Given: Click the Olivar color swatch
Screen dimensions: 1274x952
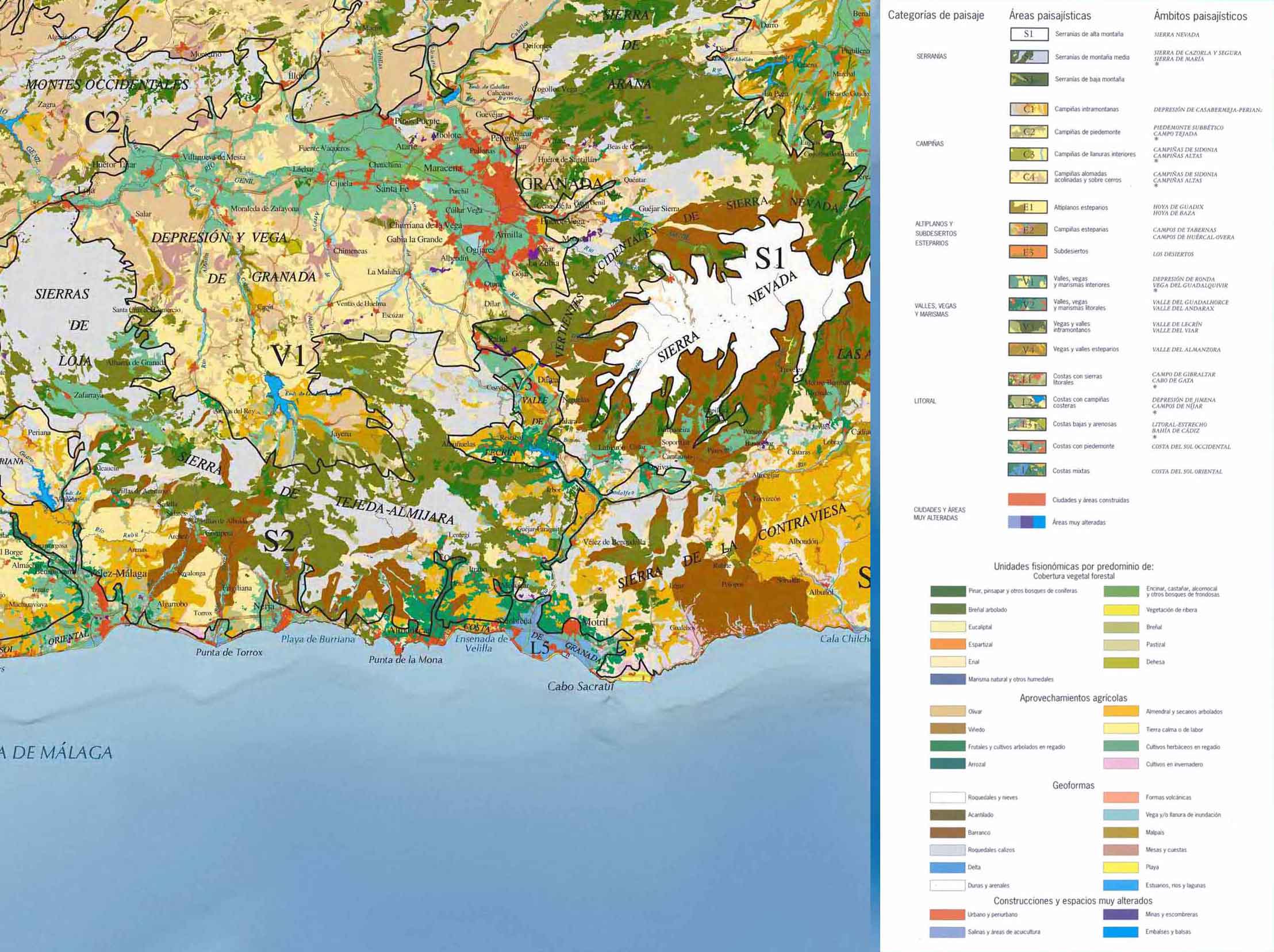Looking at the screenshot, I should click(x=947, y=711).
